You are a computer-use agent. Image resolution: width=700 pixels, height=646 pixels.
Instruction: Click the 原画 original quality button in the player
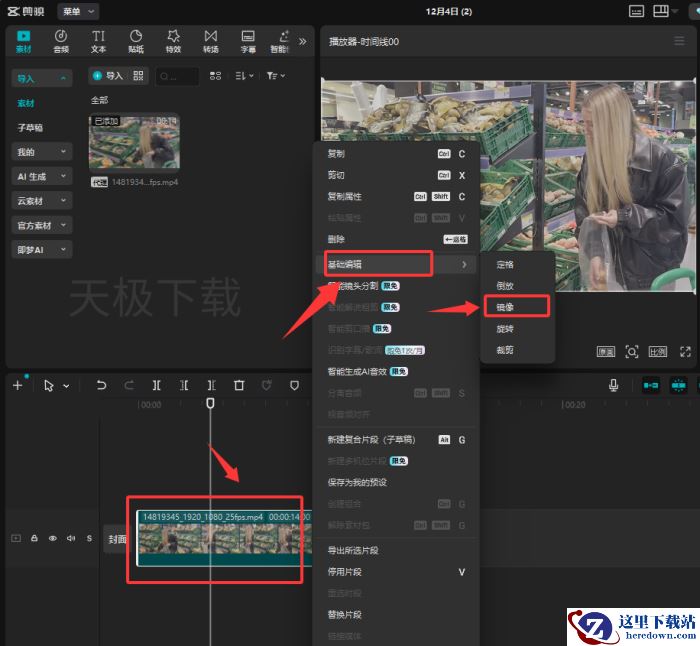point(606,352)
